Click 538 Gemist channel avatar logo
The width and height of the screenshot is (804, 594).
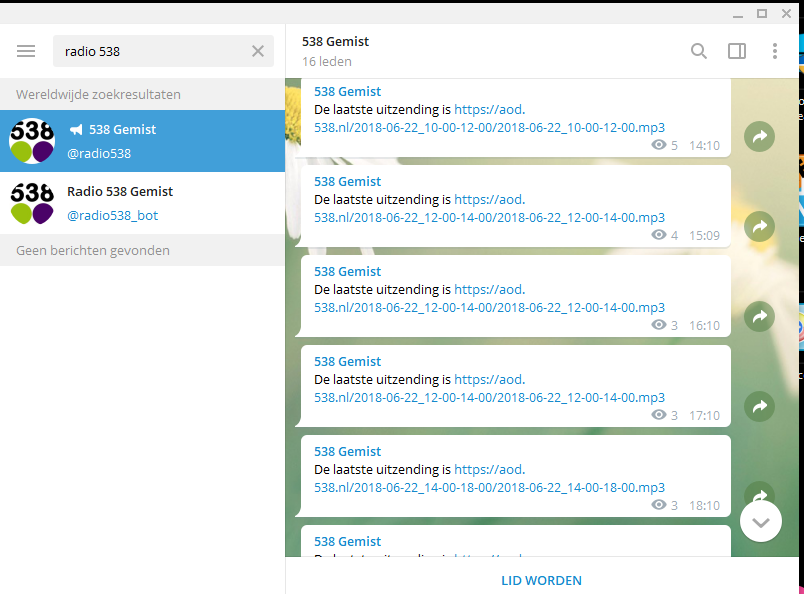pos(32,141)
